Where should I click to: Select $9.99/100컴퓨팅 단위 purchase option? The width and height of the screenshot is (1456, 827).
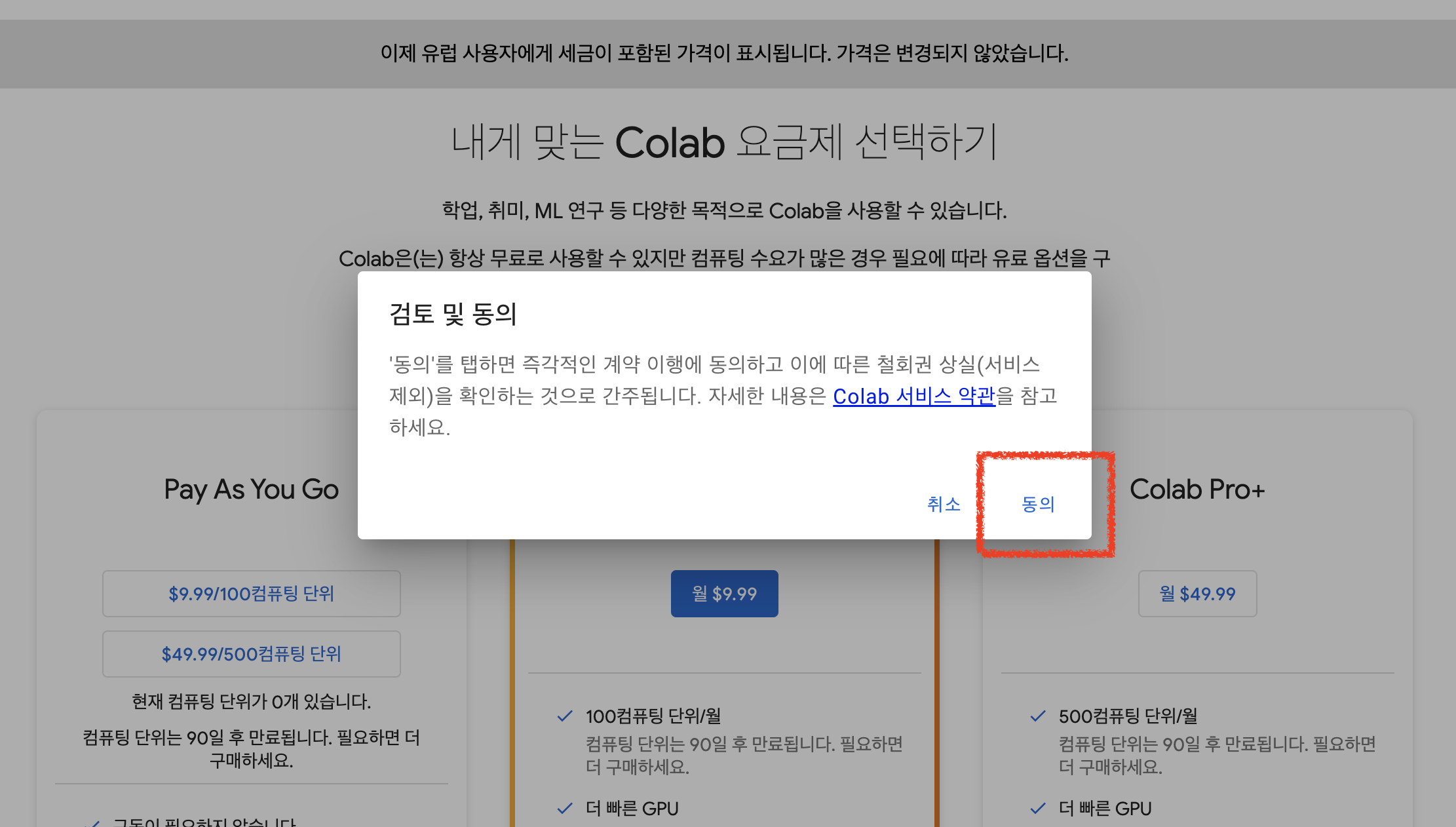[251, 594]
